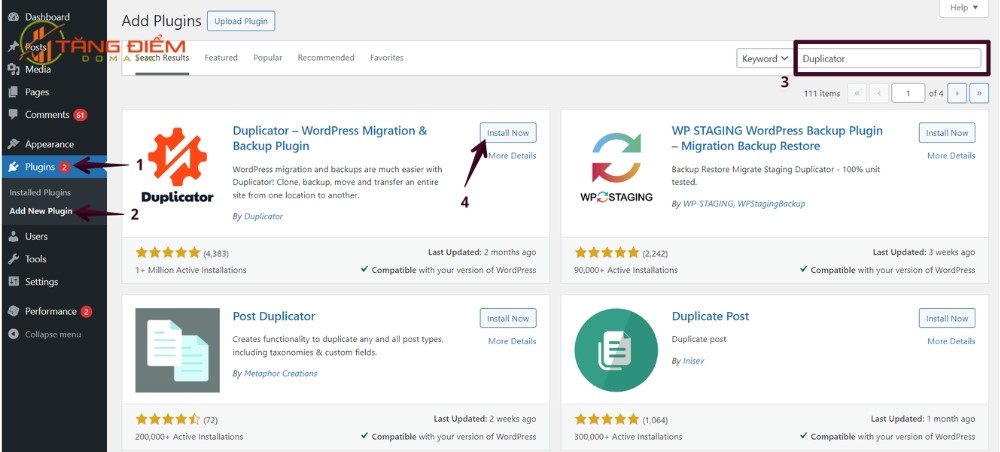Open Duplicator – WordPress Migration title link

click(x=330, y=138)
